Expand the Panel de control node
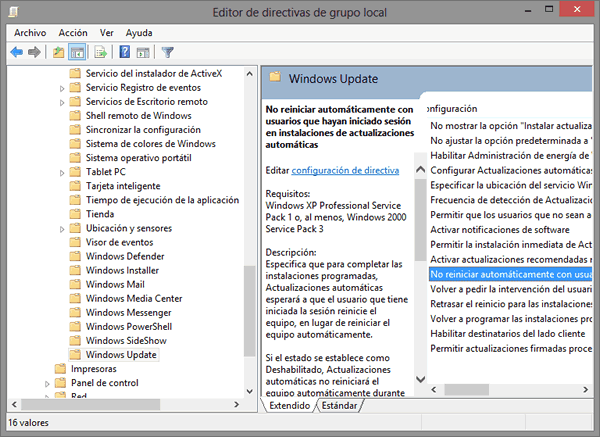The image size is (600, 437). (x=47, y=384)
